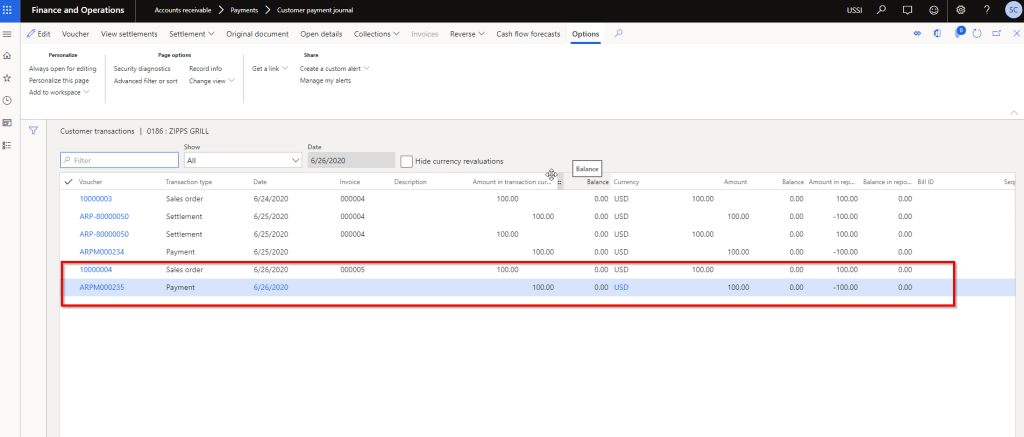1024x437 pixels.
Task: Open the Settings gear icon
Action: (961, 10)
